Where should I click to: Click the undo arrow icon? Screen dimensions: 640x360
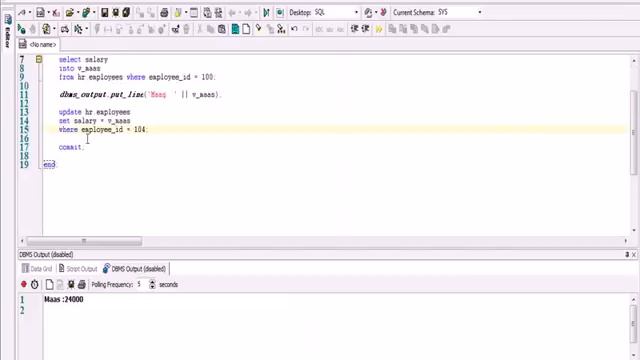point(294,29)
